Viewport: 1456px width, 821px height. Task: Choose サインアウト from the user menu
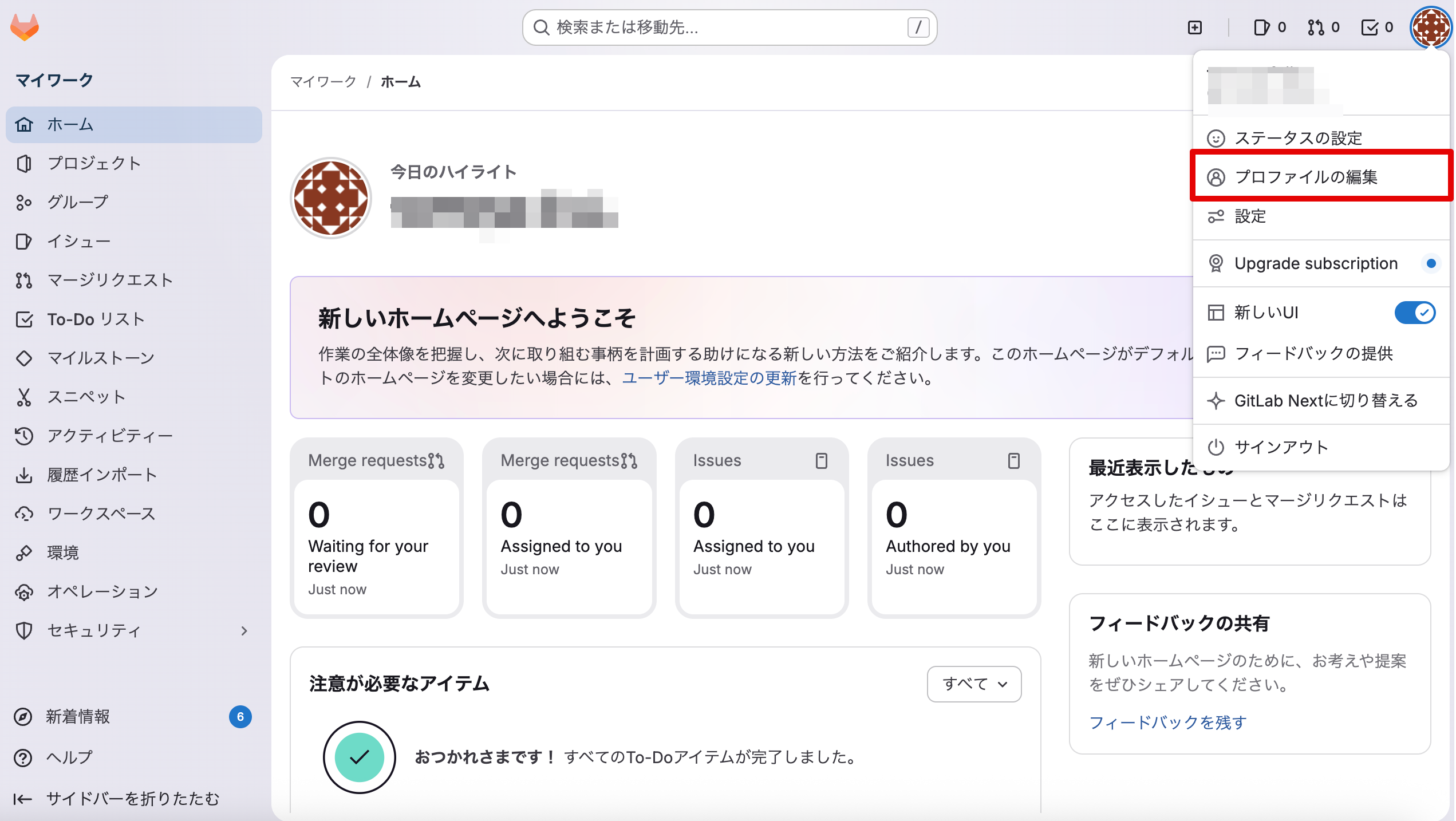[x=1281, y=447]
